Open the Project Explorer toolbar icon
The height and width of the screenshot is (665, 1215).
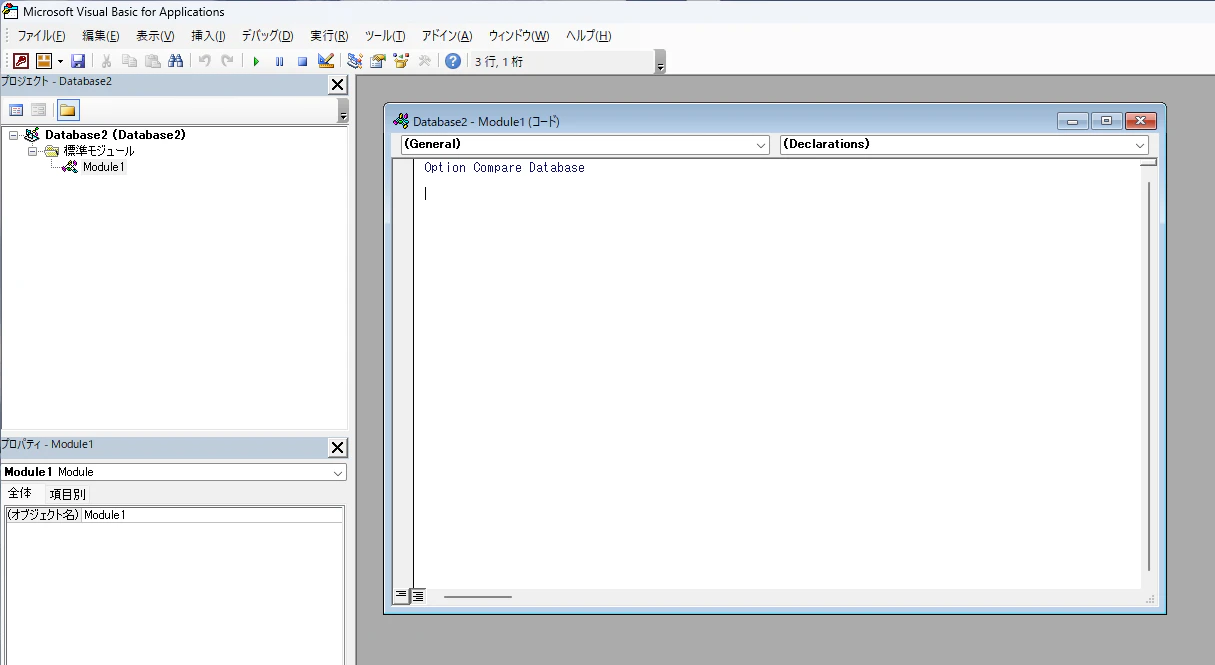coord(354,61)
